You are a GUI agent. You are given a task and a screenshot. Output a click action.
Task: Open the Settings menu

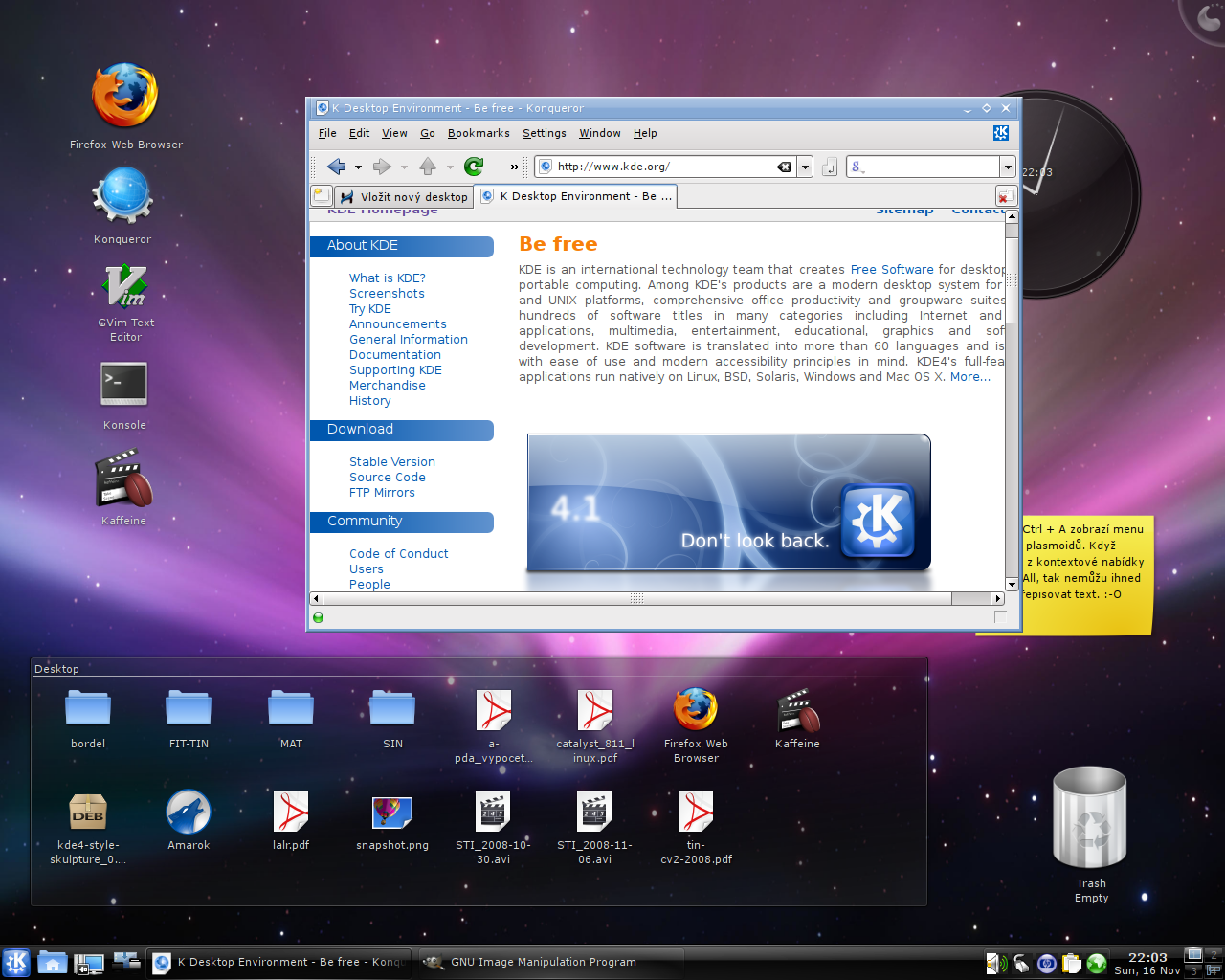pos(544,133)
